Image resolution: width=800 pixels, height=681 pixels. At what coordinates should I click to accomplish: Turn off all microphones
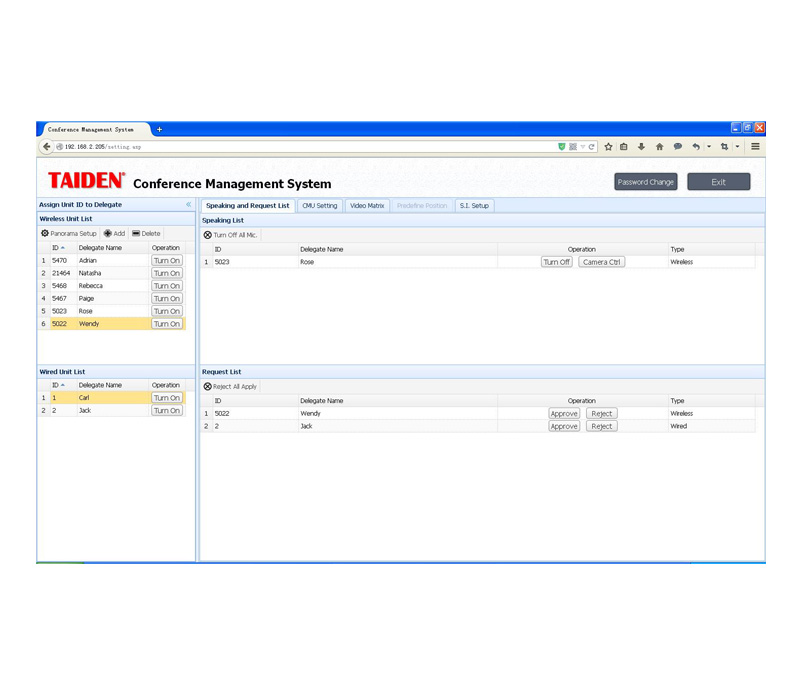[x=231, y=235]
